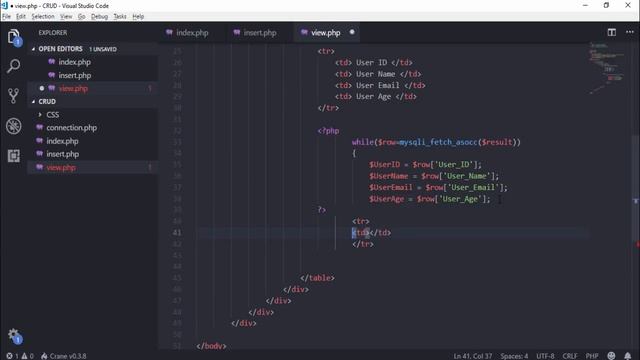Click VS Code logo in title bar
The height and width of the screenshot is (360, 640).
click(5, 5)
